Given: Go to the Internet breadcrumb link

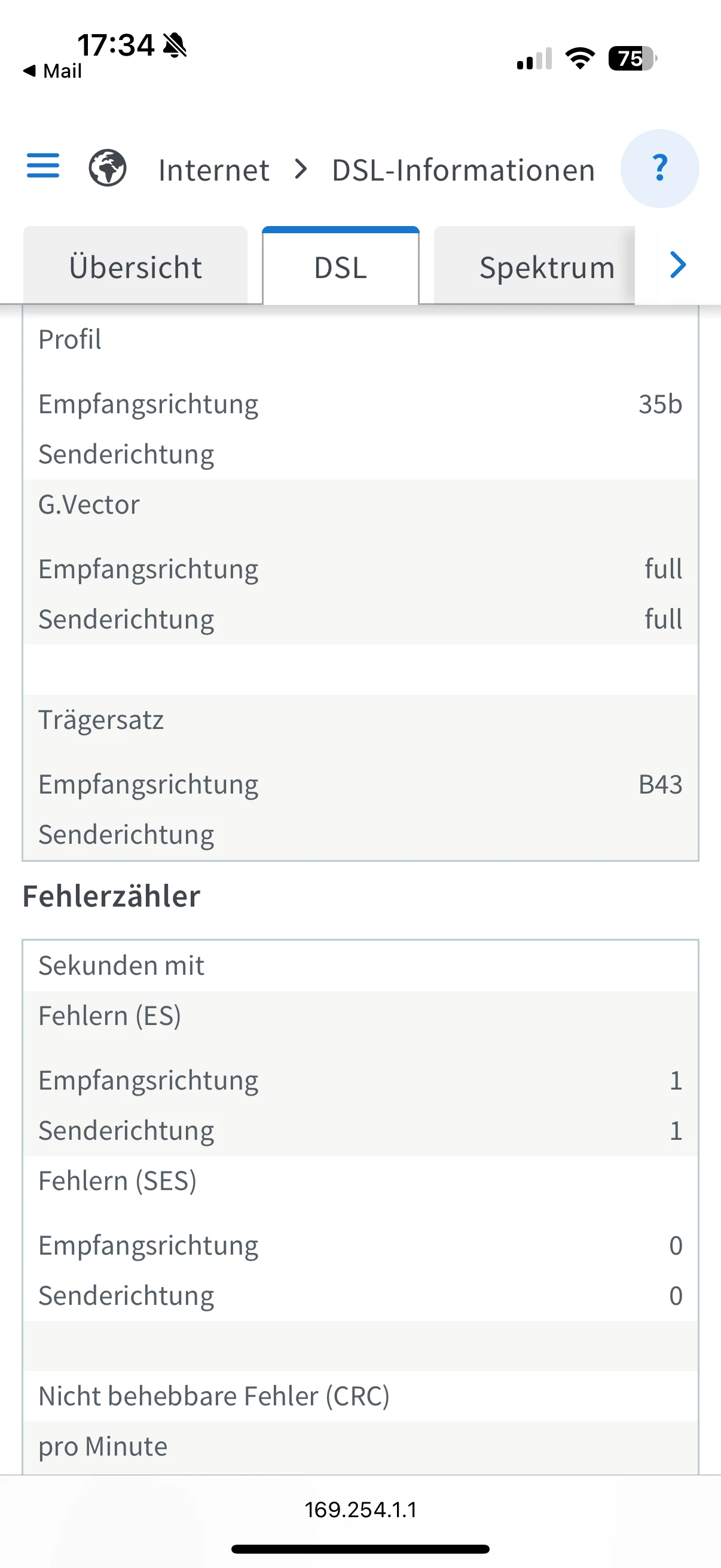Looking at the screenshot, I should point(213,170).
